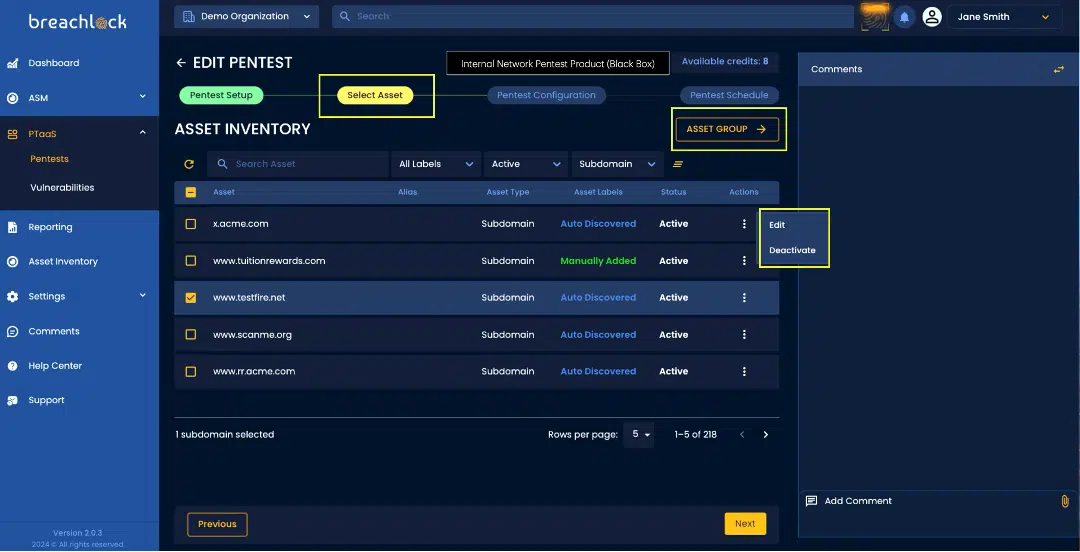Open the Jane Smith user dropdown
Image resolution: width=1080 pixels, height=552 pixels.
pyautogui.click(x=1004, y=17)
